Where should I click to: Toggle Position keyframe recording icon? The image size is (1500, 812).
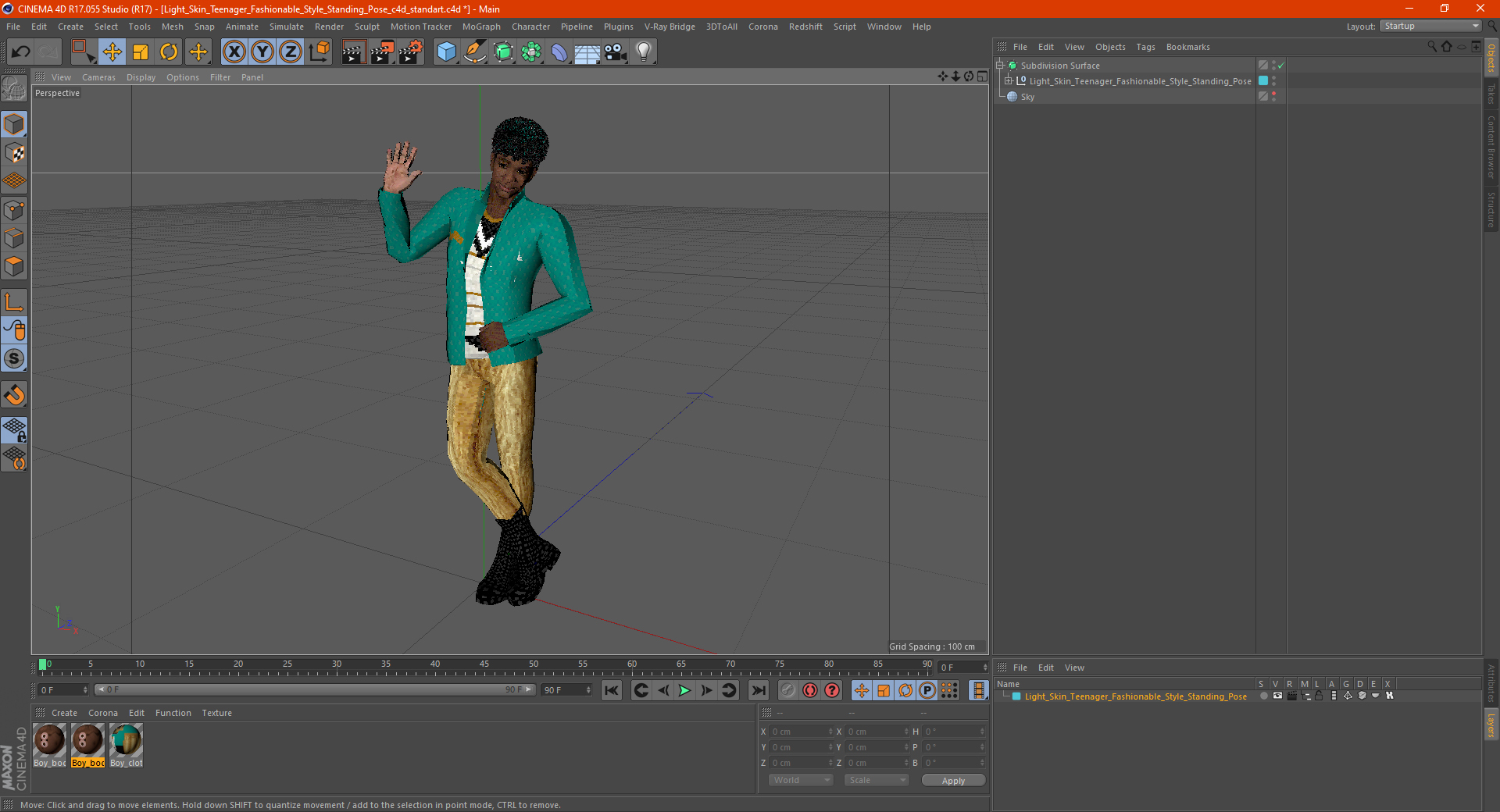pyautogui.click(x=862, y=690)
